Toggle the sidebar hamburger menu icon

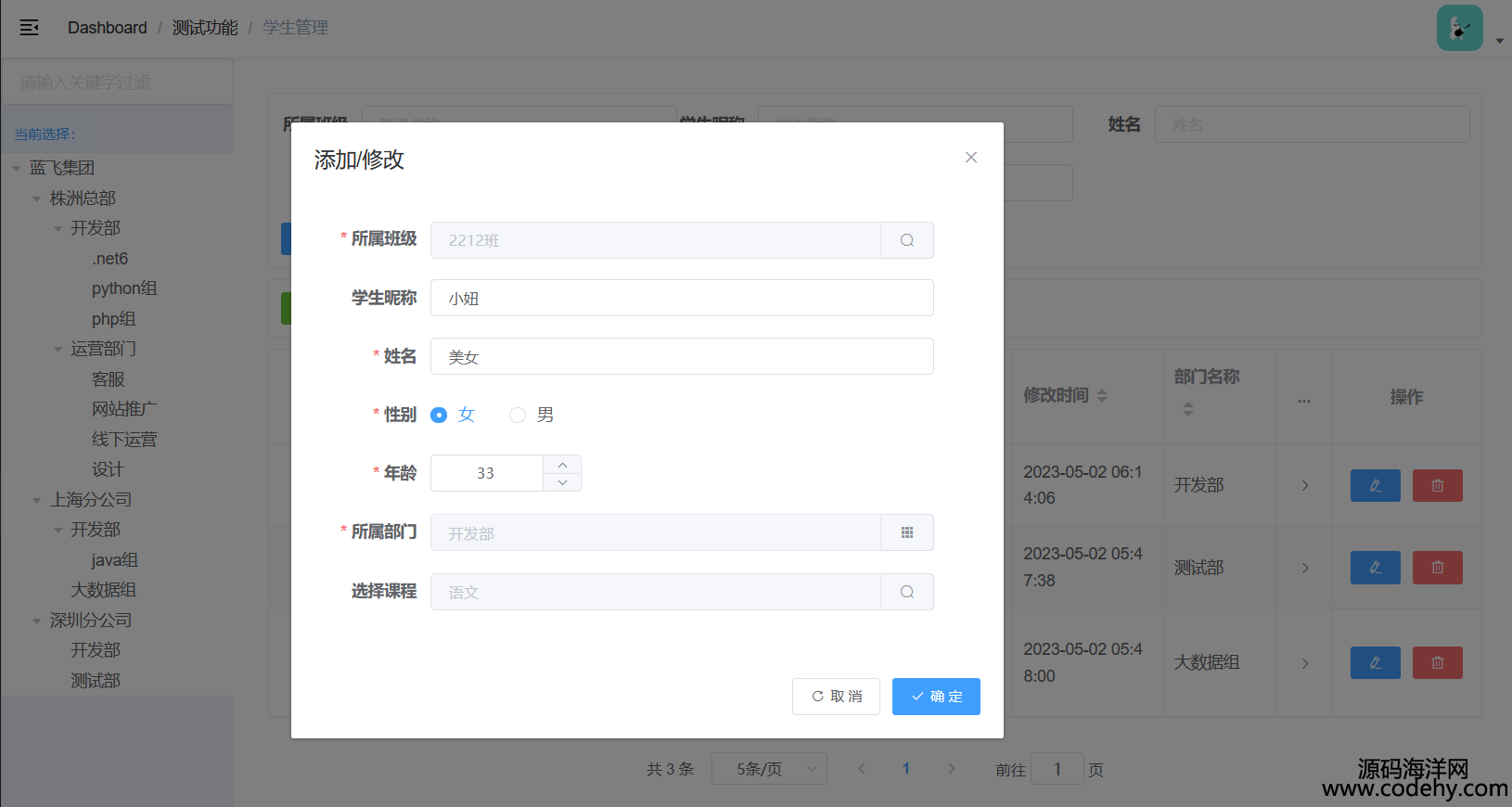pos(30,28)
